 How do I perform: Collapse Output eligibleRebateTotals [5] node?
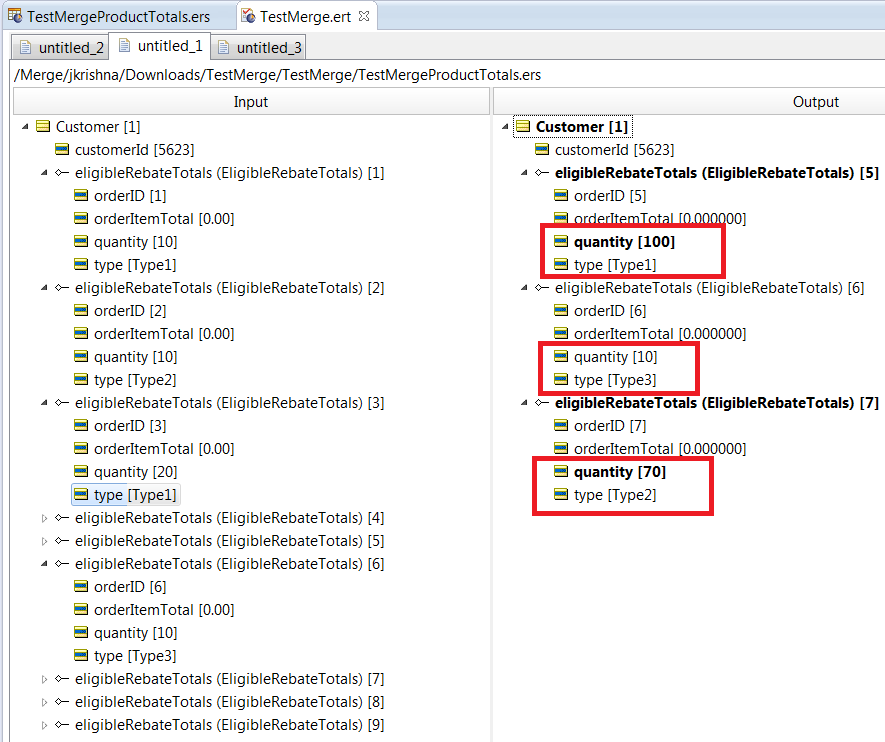pyautogui.click(x=524, y=173)
